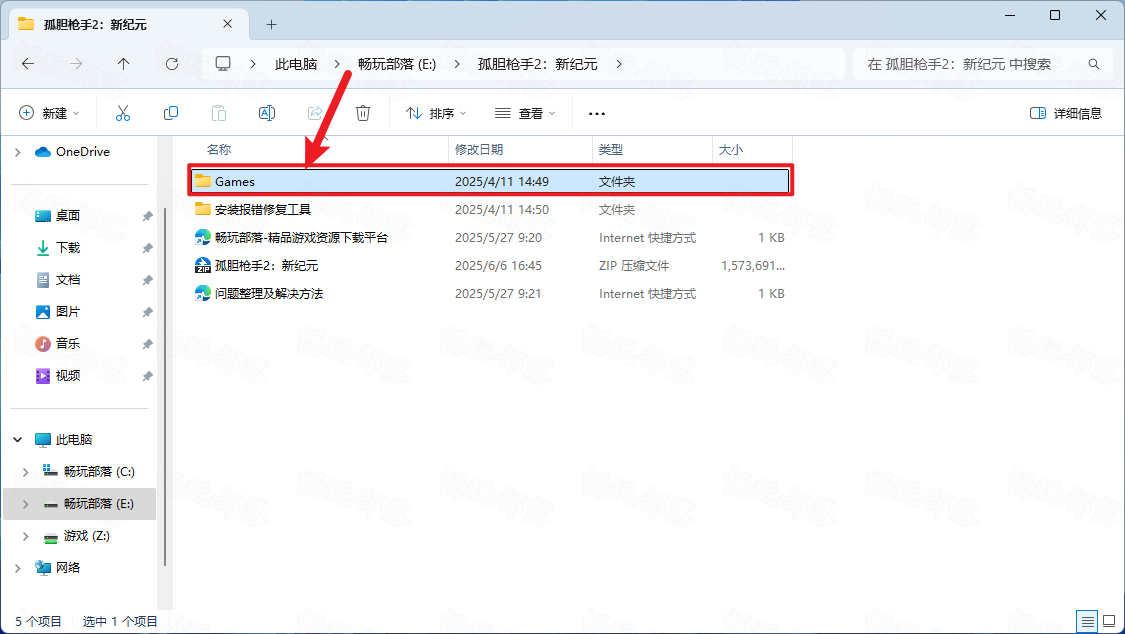Go up one folder level

(123, 64)
